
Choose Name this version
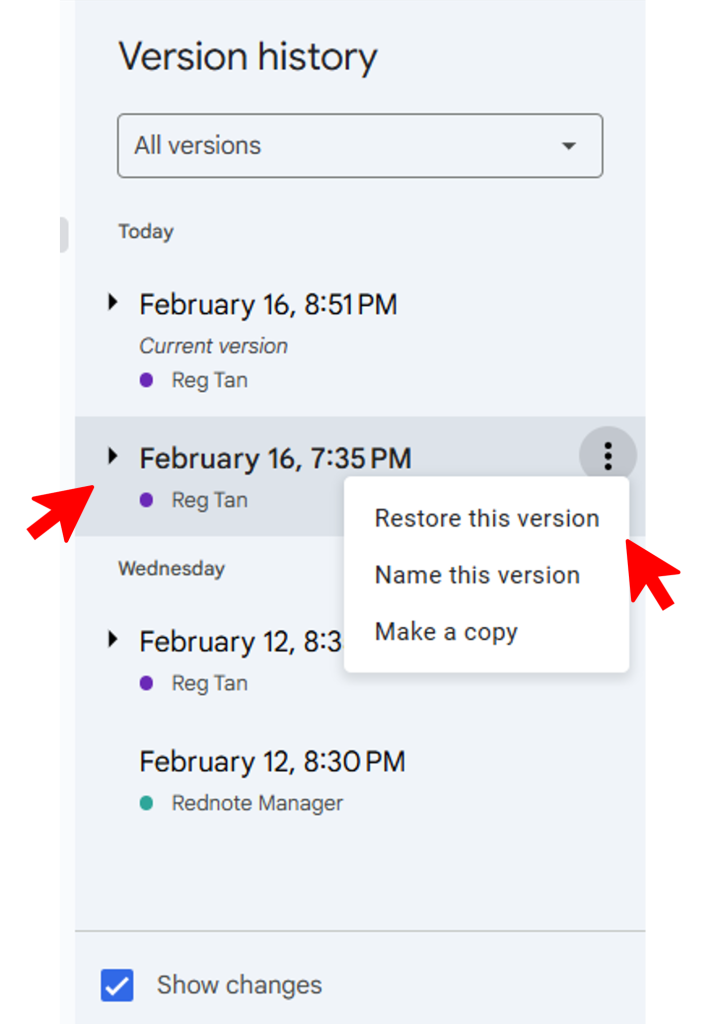[477, 575]
